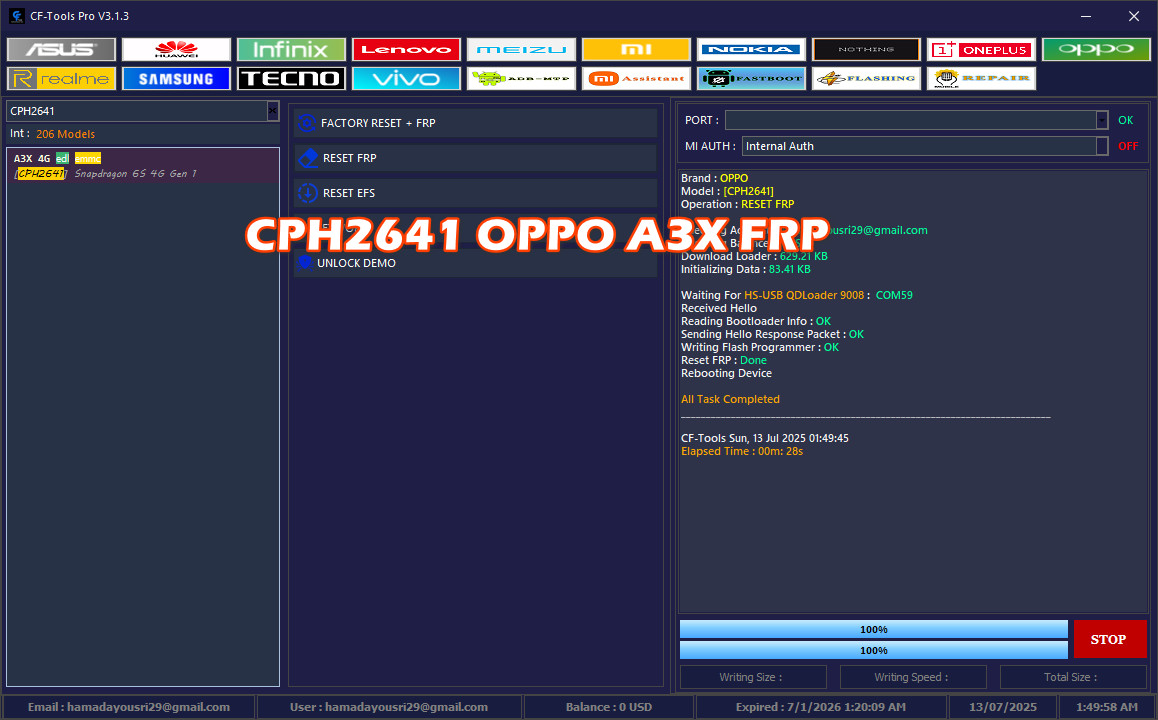Enable the MI AUTH OFF toggle
1158x720 pixels.
(1127, 144)
